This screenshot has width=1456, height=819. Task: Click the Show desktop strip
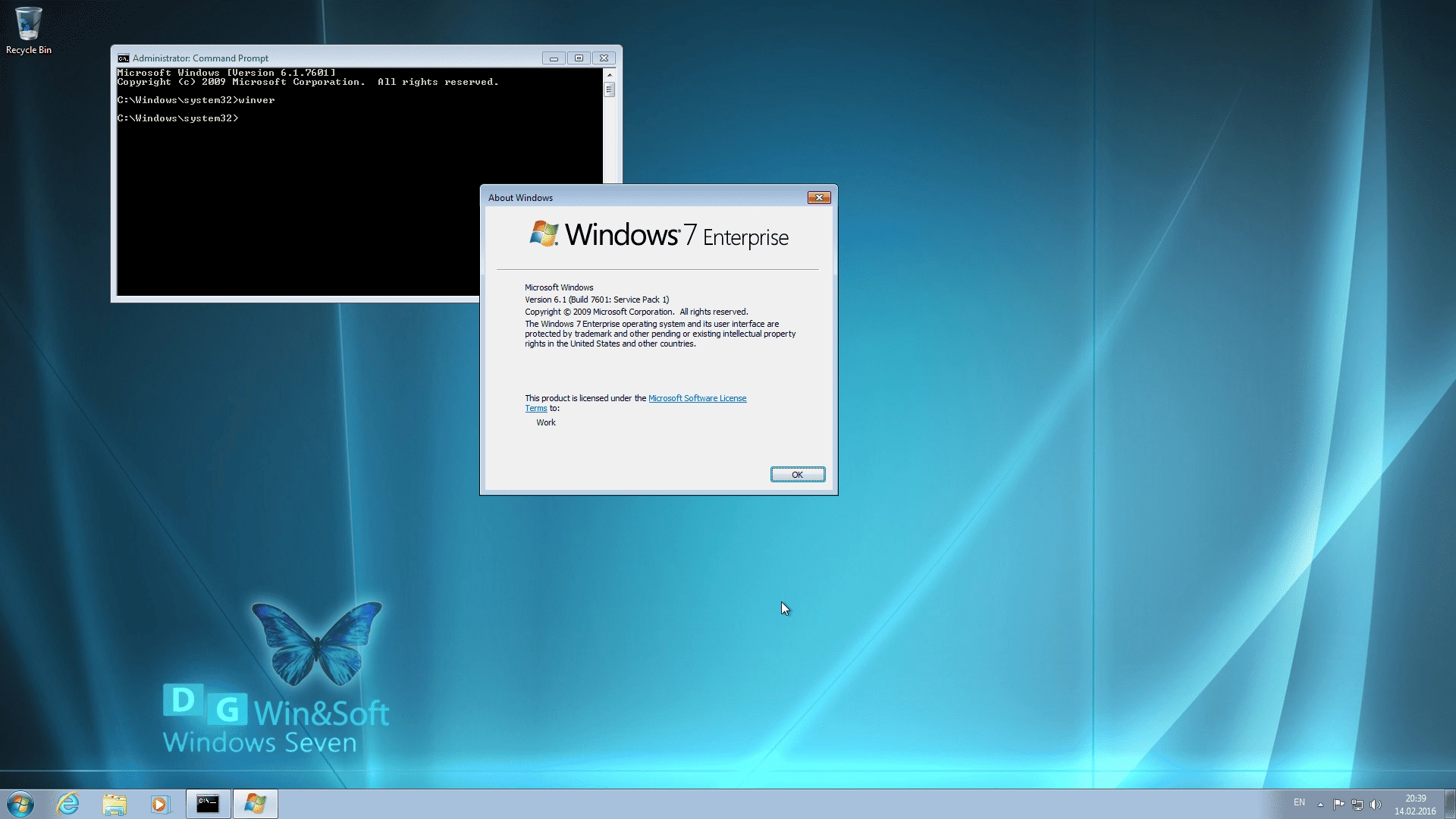click(1450, 804)
